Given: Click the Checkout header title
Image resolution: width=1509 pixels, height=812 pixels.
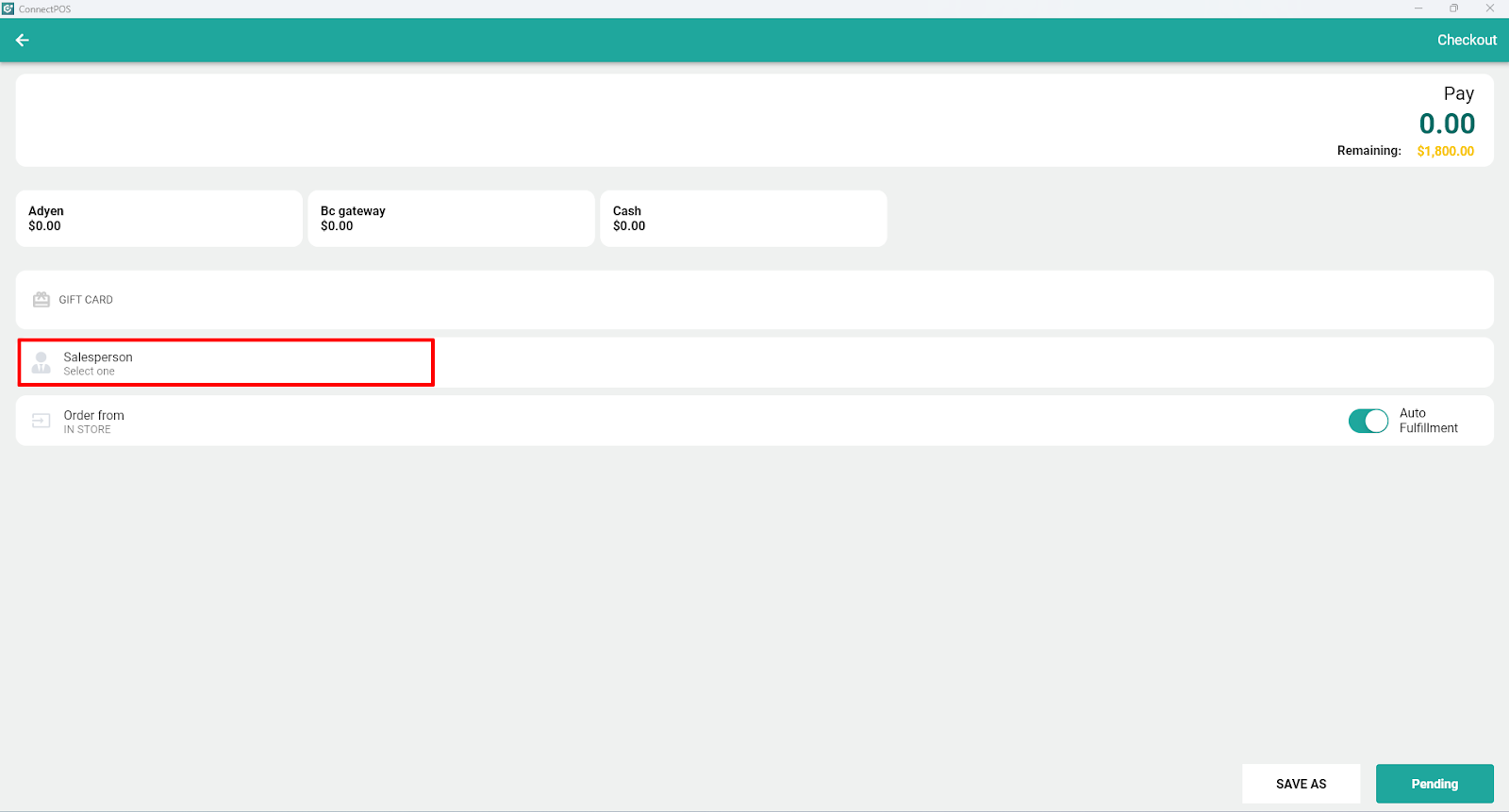Looking at the screenshot, I should pos(1467,40).
